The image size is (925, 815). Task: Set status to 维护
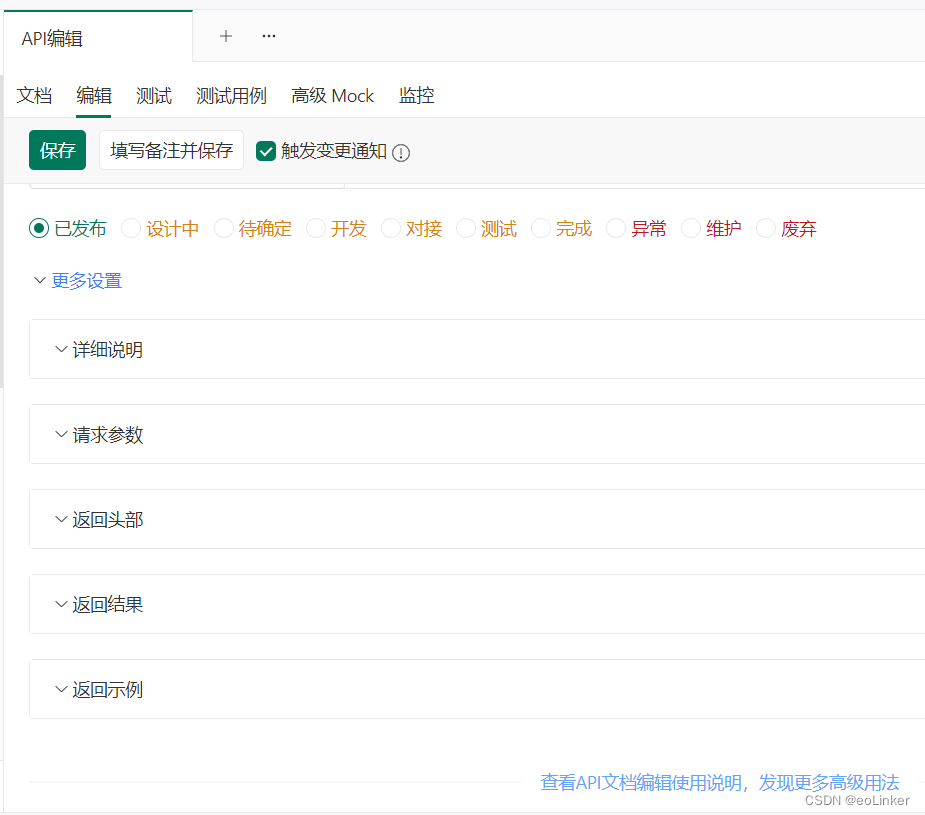click(x=691, y=228)
